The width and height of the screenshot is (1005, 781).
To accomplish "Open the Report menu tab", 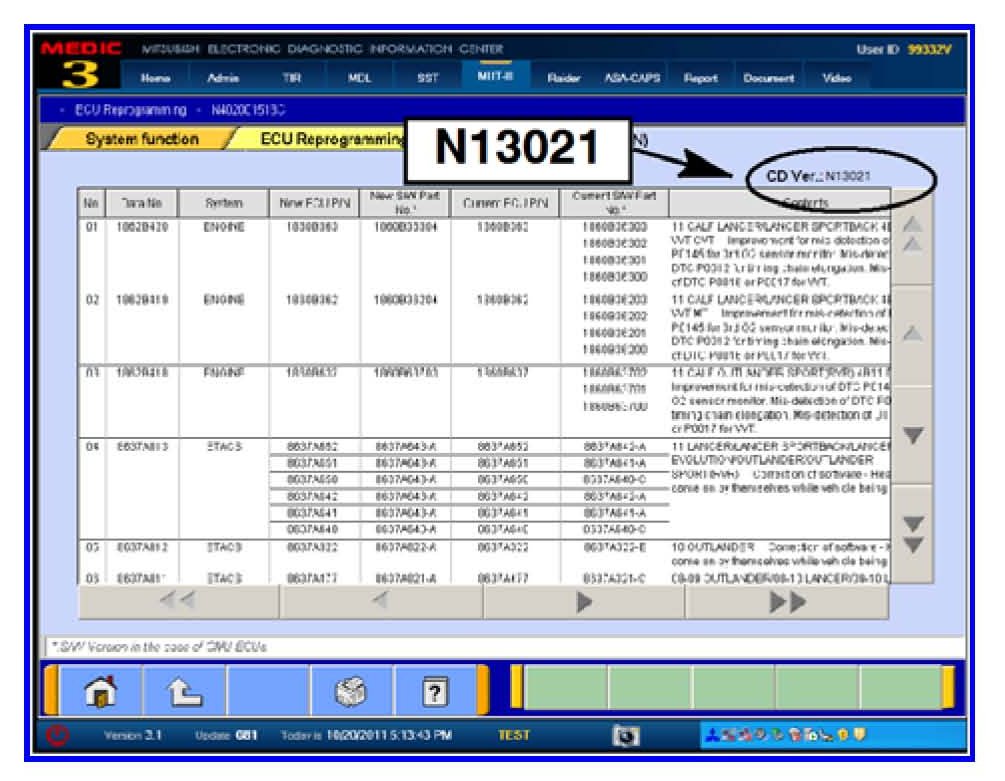I will coord(701,78).
